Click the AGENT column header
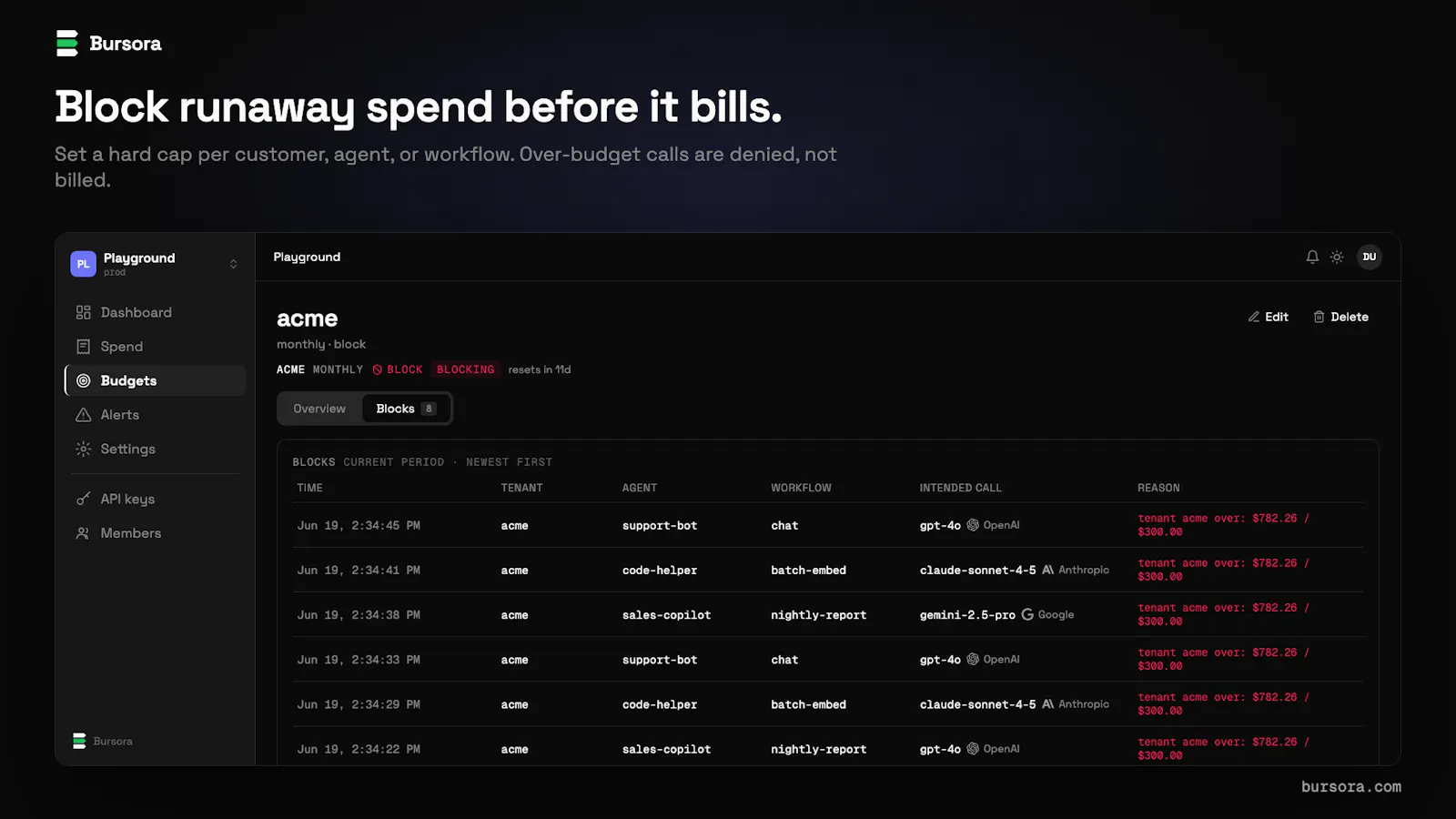The height and width of the screenshot is (819, 1456). tap(640, 488)
